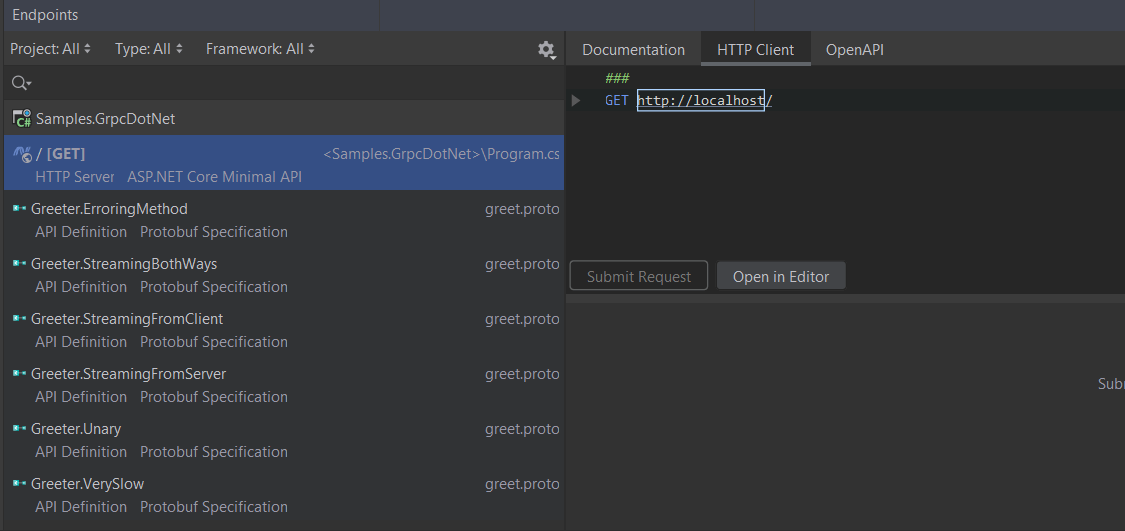
Task: Switch to the Documentation tab
Action: pos(634,50)
